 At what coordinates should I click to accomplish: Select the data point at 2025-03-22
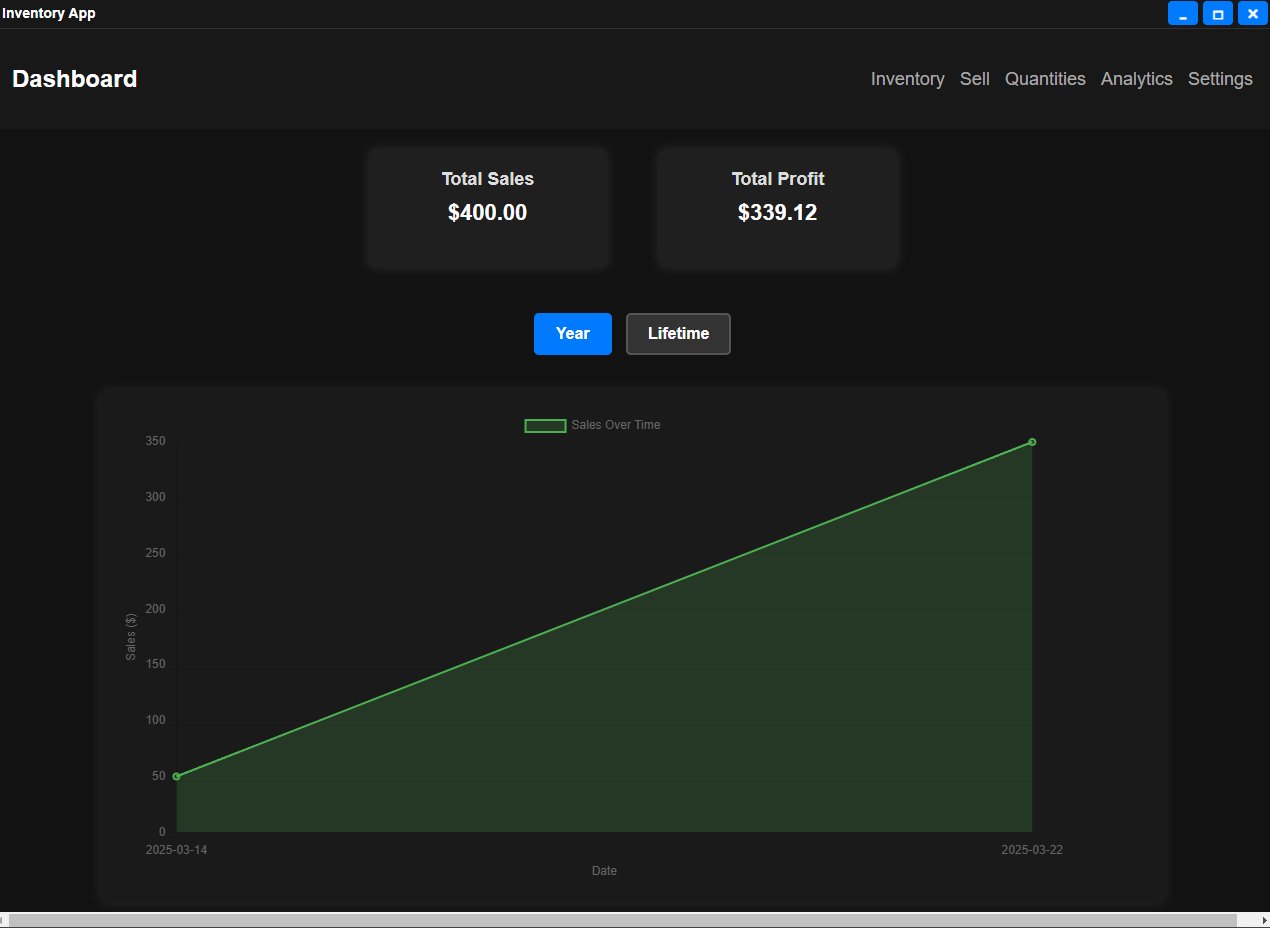click(x=1031, y=441)
